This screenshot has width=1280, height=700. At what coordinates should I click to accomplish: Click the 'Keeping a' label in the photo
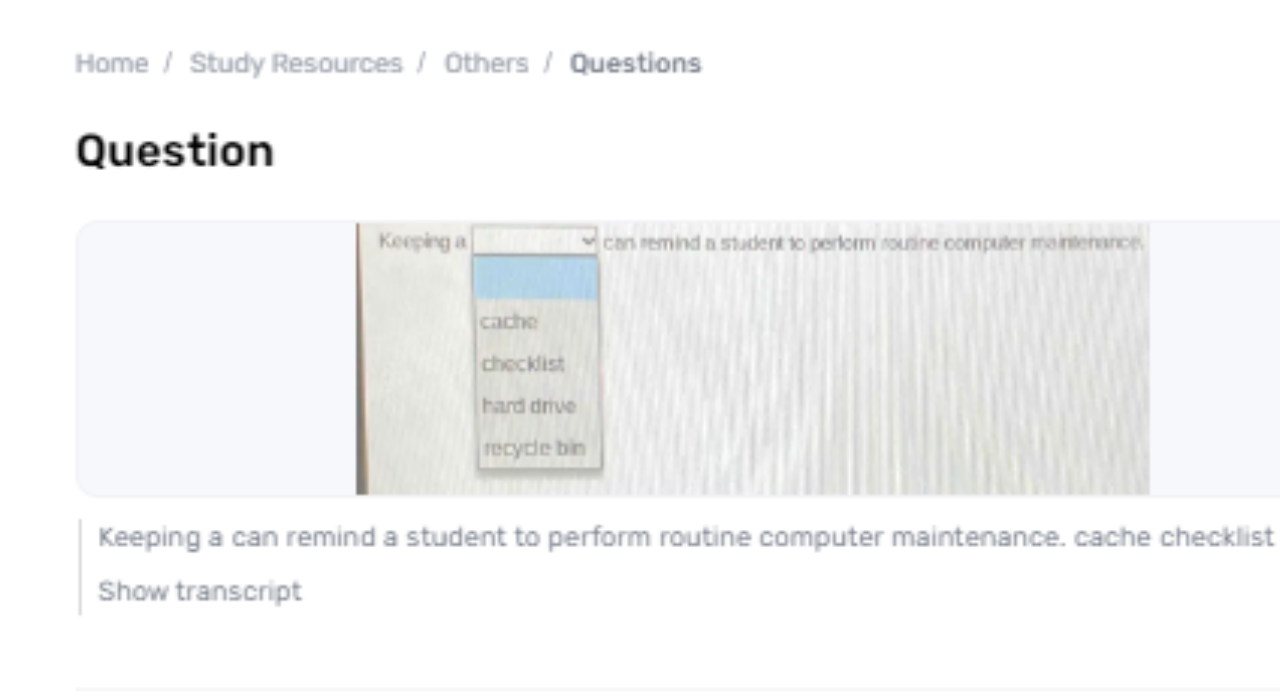(x=422, y=242)
